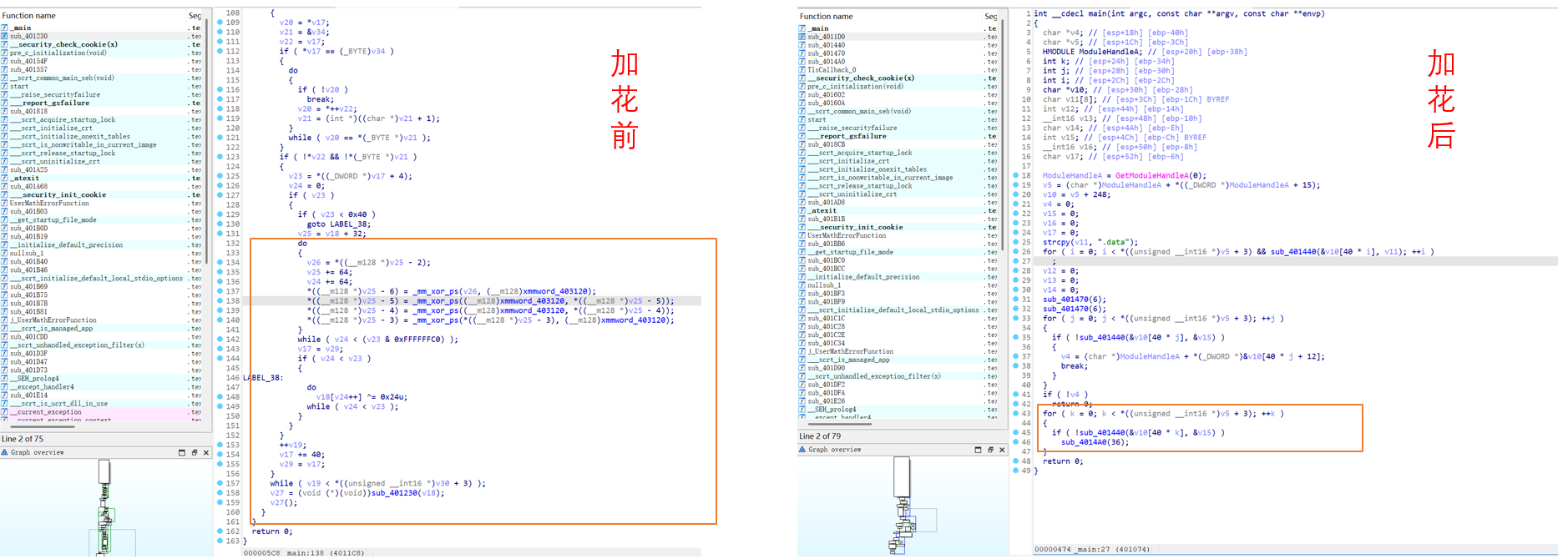Sort by Function name column in left window
Viewport: 1568px width, 559px height.
pos(92,15)
